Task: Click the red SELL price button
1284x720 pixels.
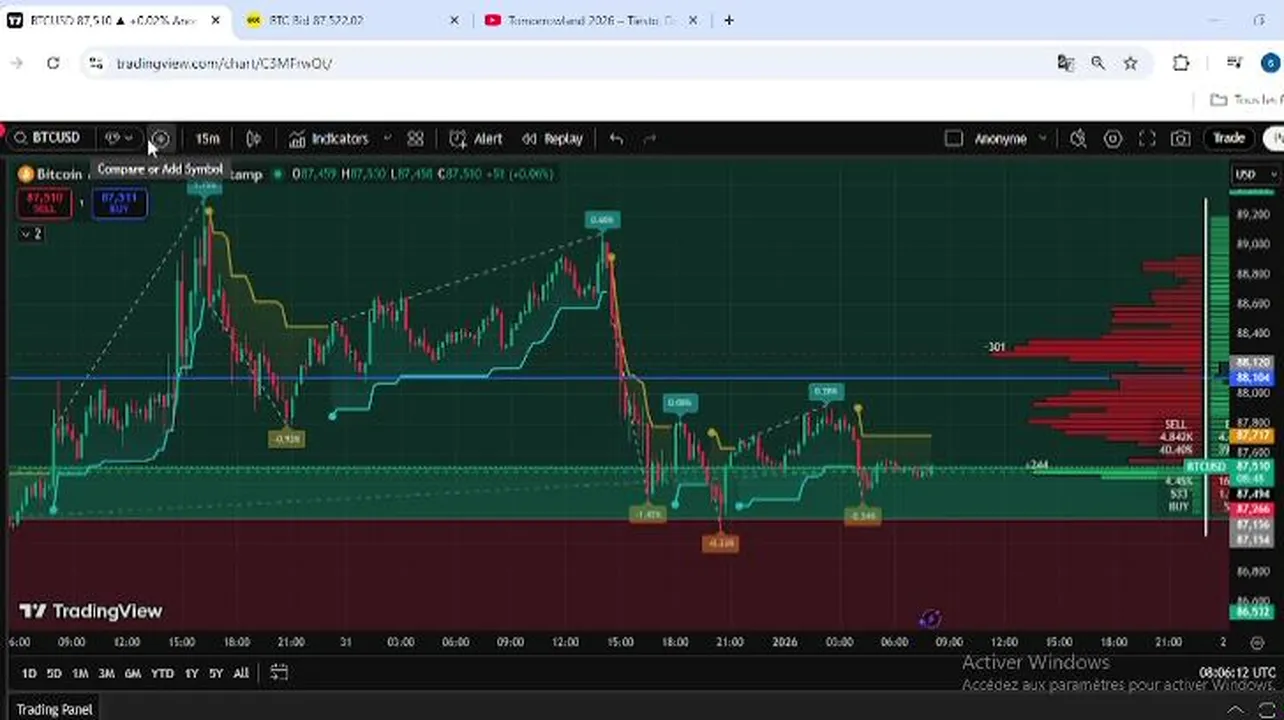Action: pos(44,203)
